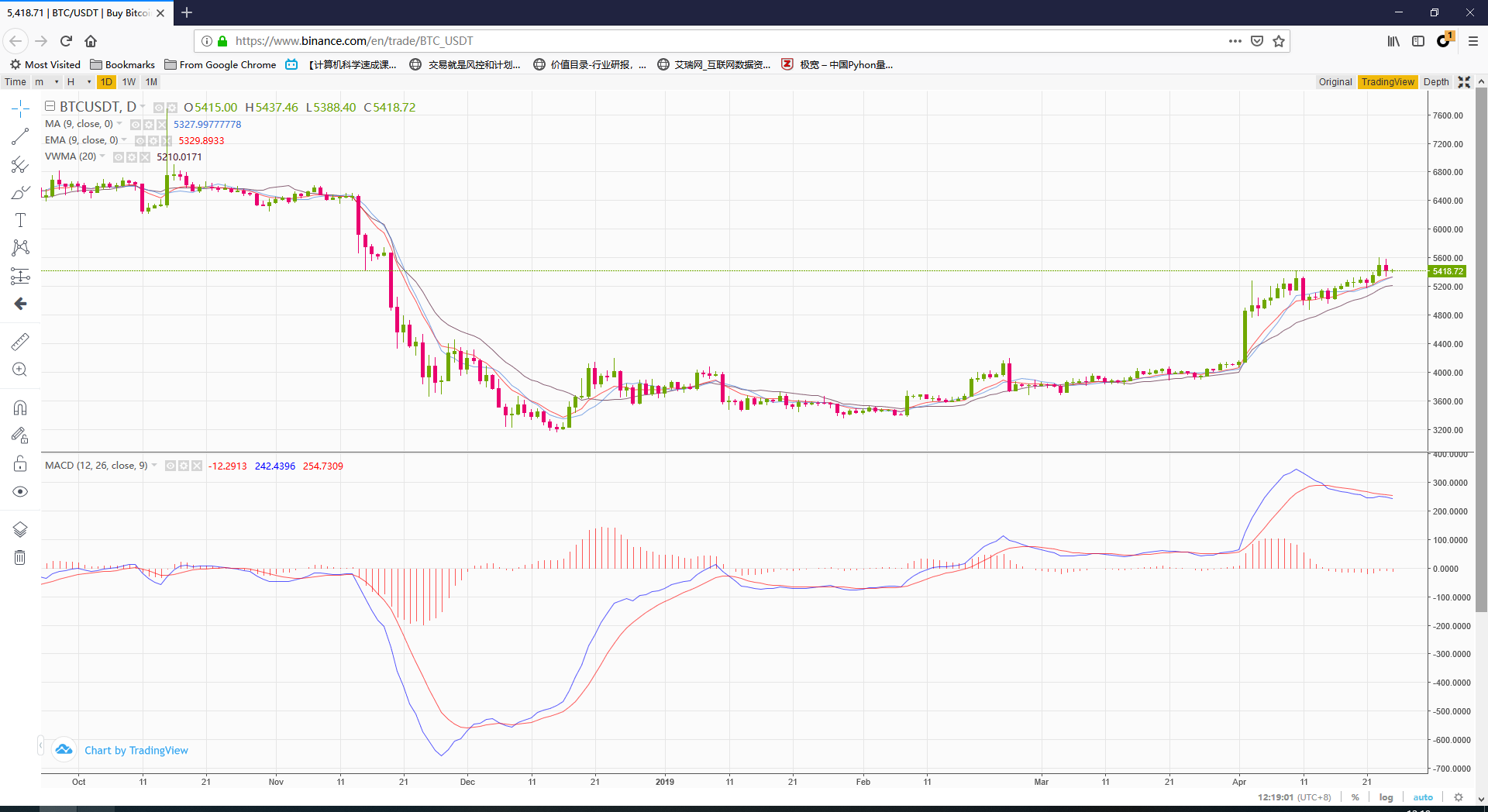Screen dimensions: 1488x812
Task: Toggle lock all drawing tools
Action: point(20,463)
